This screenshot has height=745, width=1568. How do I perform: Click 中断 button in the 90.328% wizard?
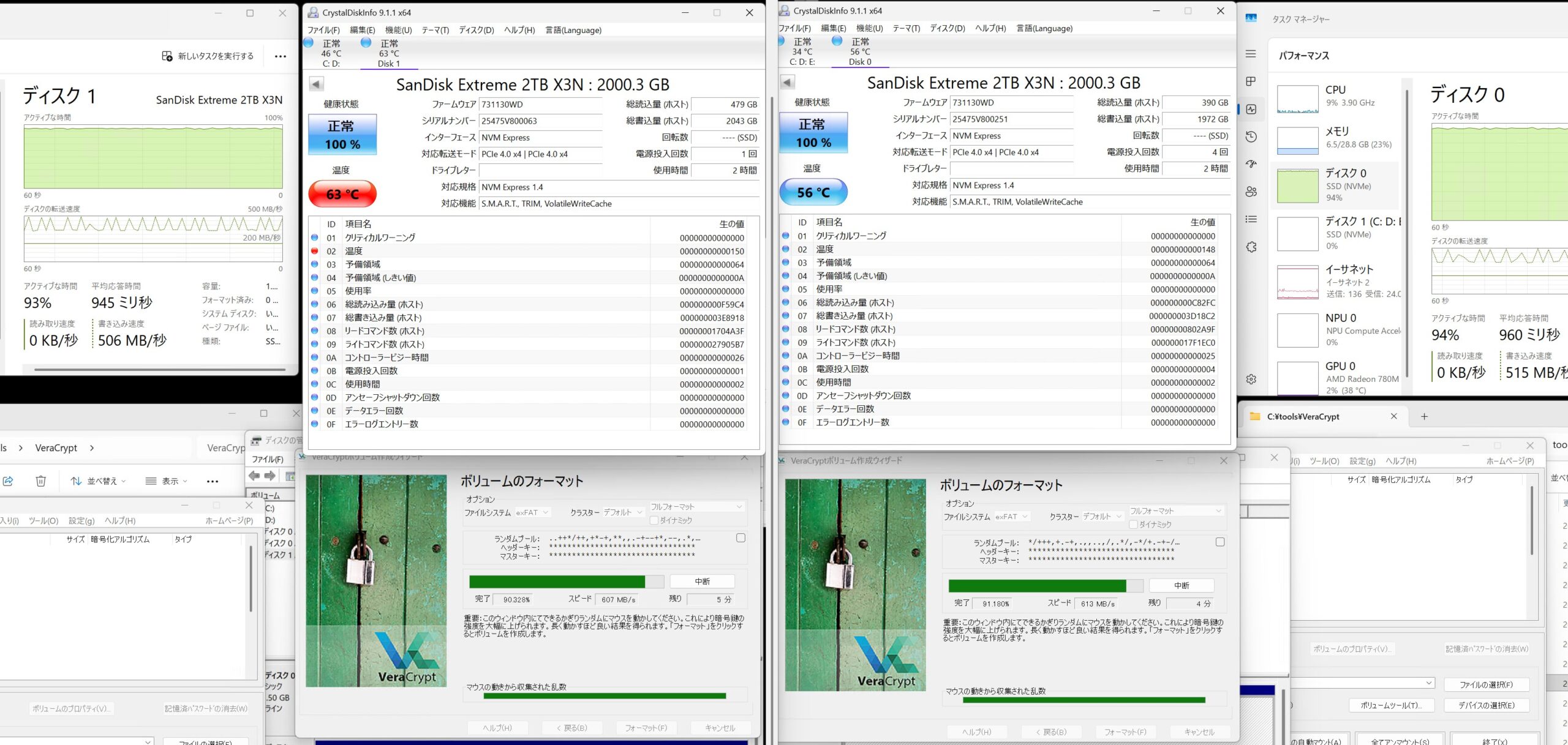pos(702,582)
